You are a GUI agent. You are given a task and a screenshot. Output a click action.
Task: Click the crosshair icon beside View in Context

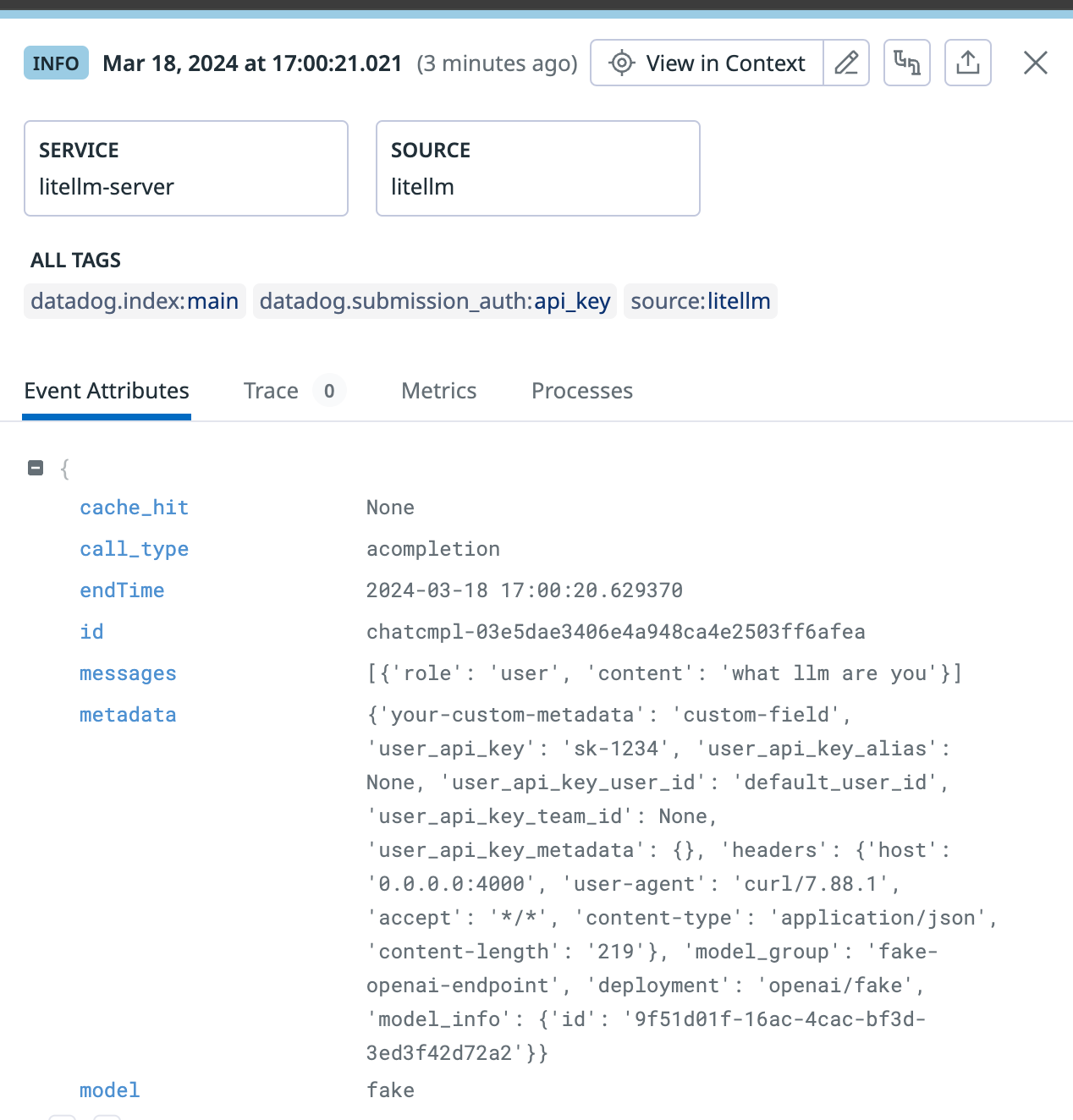tap(621, 63)
